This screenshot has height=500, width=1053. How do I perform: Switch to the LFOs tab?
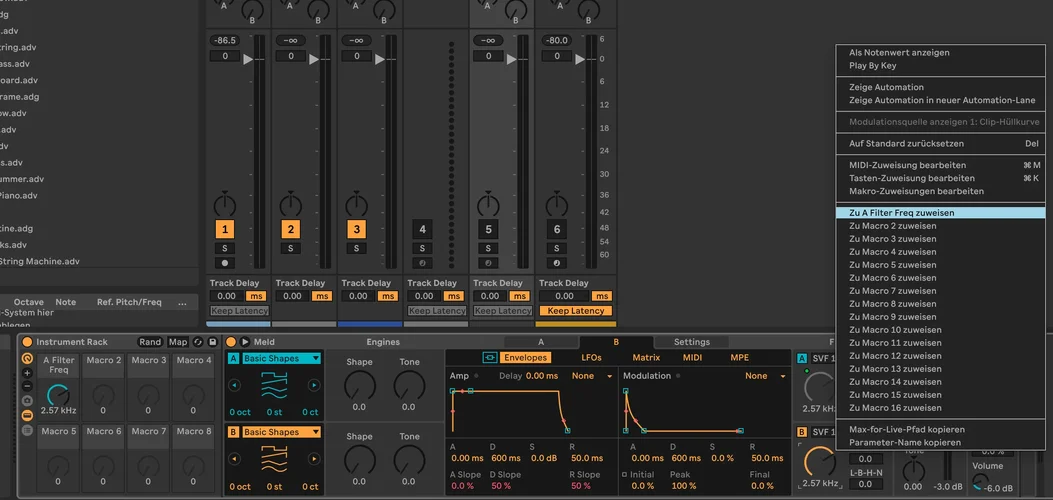591,357
